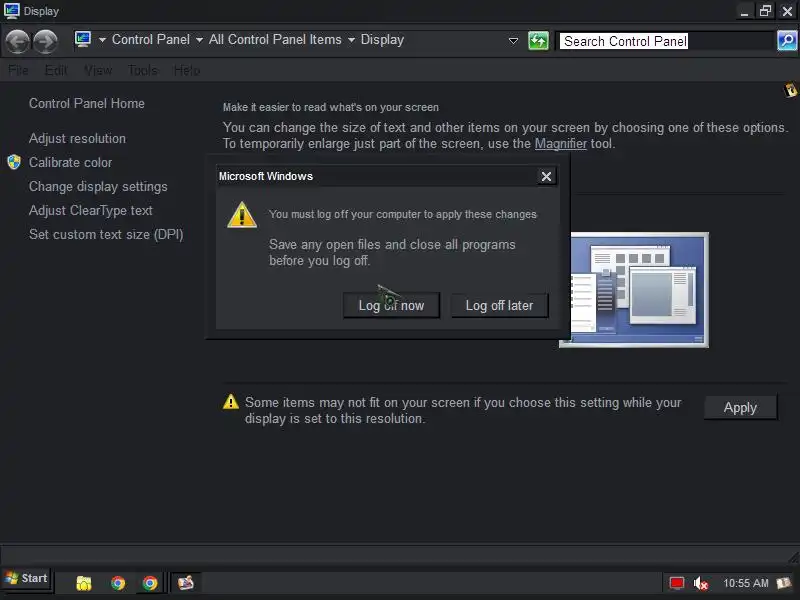Click the red tray icon
The height and width of the screenshot is (600, 800).
tap(677, 583)
